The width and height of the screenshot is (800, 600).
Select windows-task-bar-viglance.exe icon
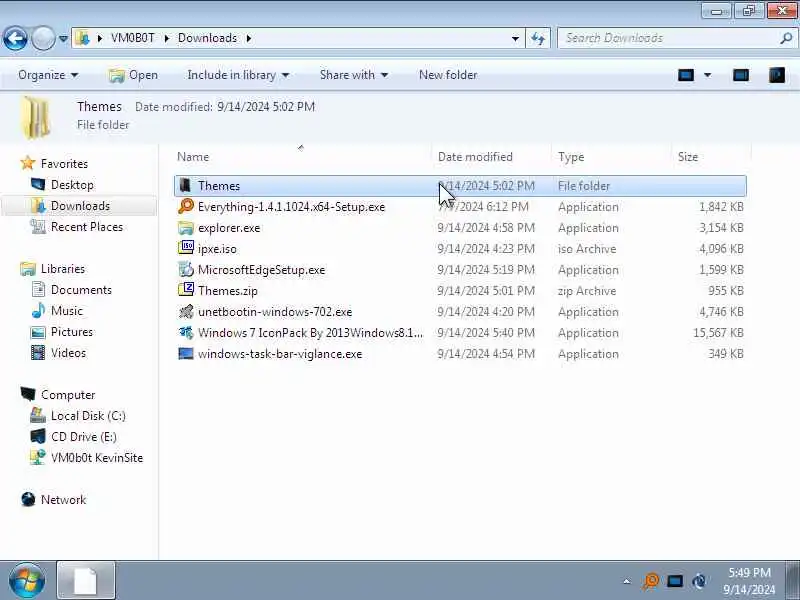point(186,354)
